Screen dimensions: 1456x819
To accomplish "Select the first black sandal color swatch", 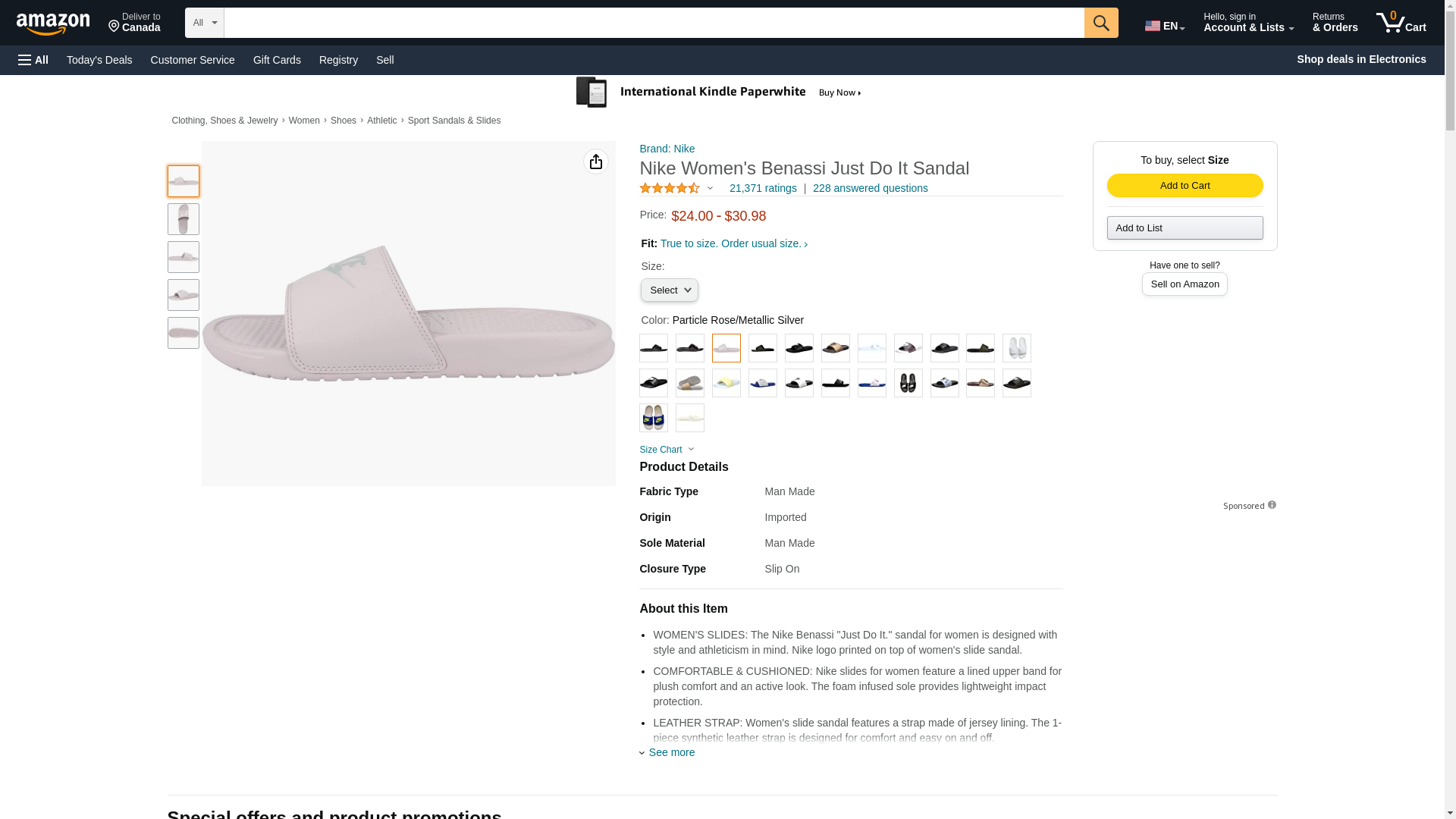I will [x=653, y=348].
